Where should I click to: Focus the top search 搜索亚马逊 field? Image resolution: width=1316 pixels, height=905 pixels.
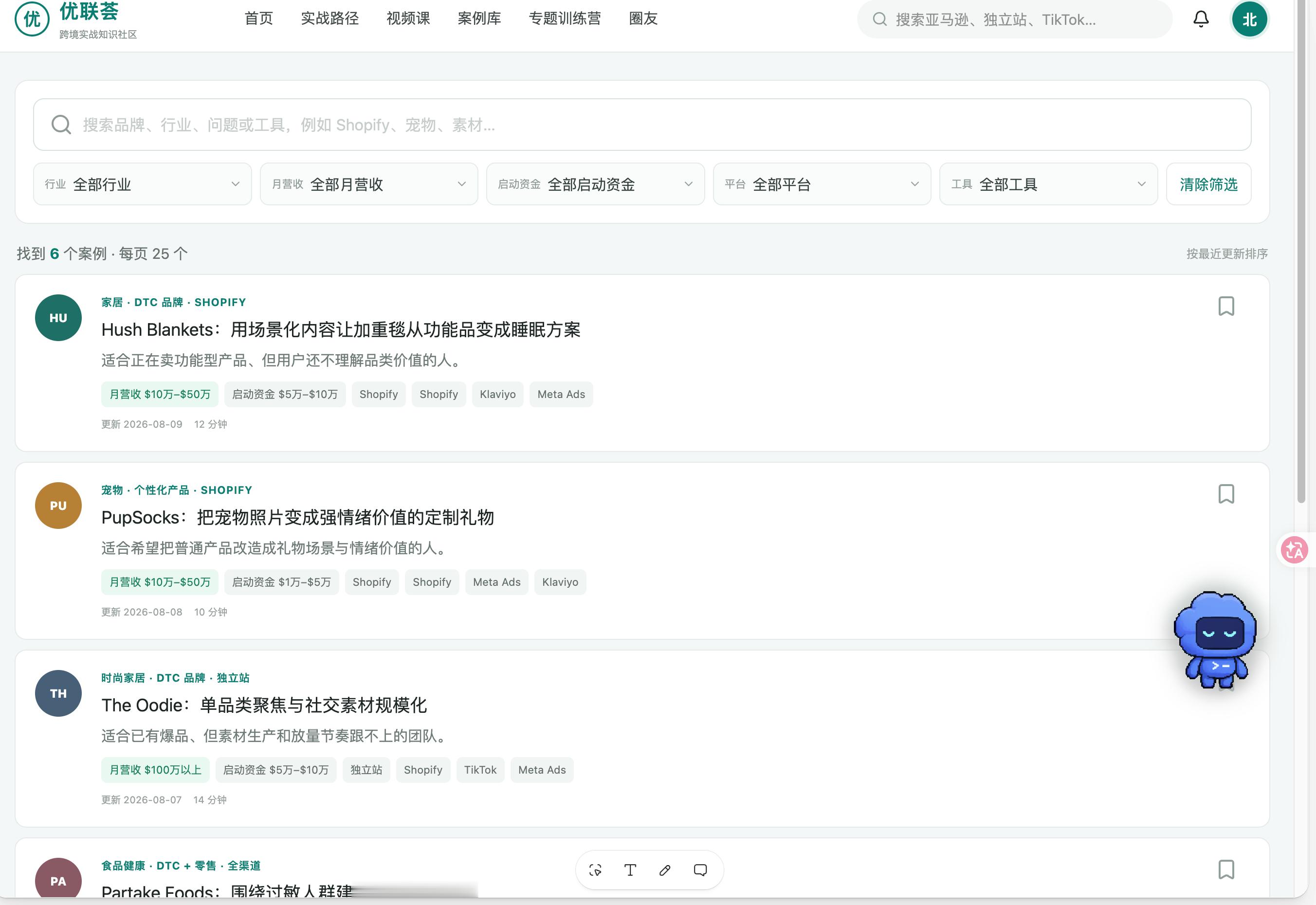tap(1015, 19)
